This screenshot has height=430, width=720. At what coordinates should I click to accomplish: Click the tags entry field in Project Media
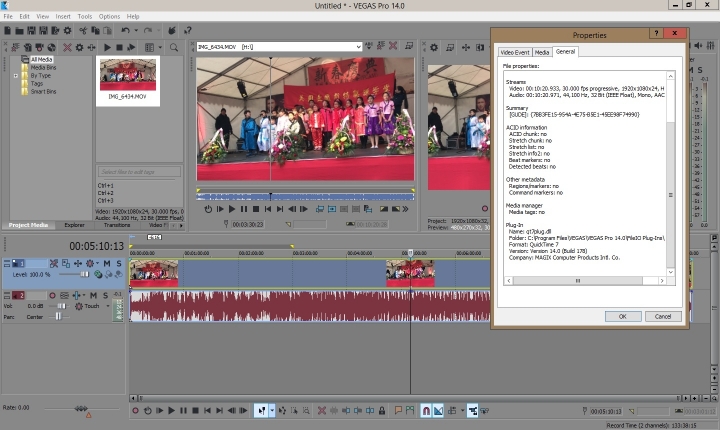click(x=139, y=172)
